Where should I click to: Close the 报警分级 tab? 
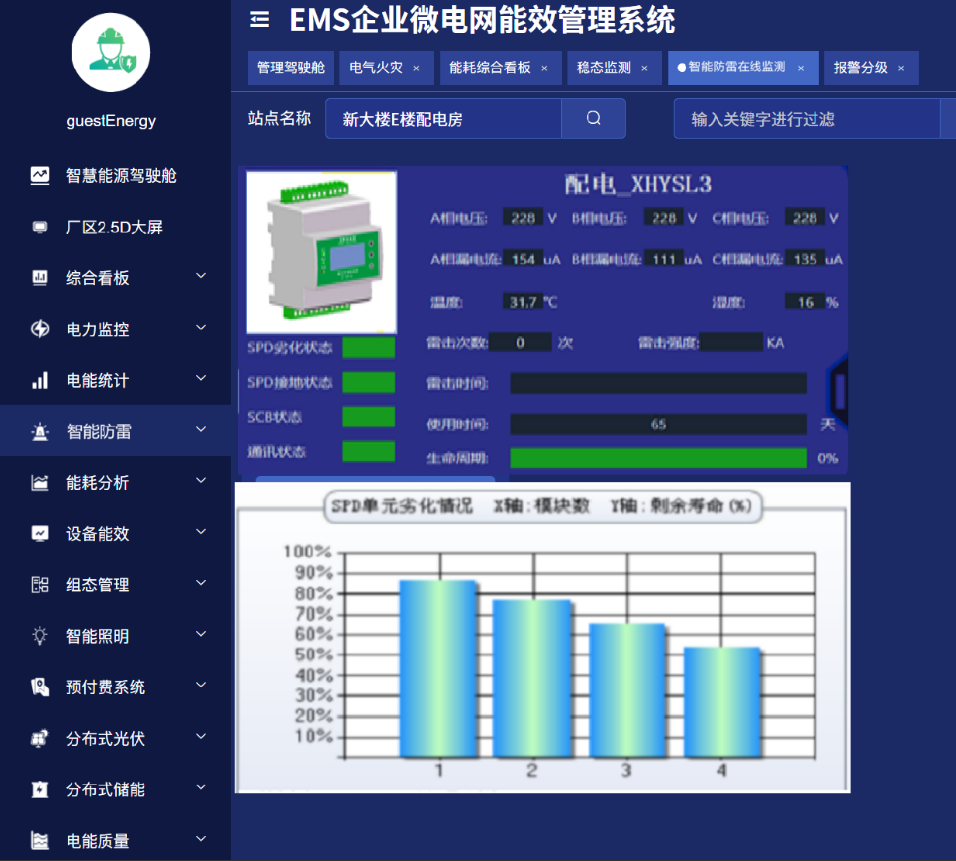(x=901, y=68)
